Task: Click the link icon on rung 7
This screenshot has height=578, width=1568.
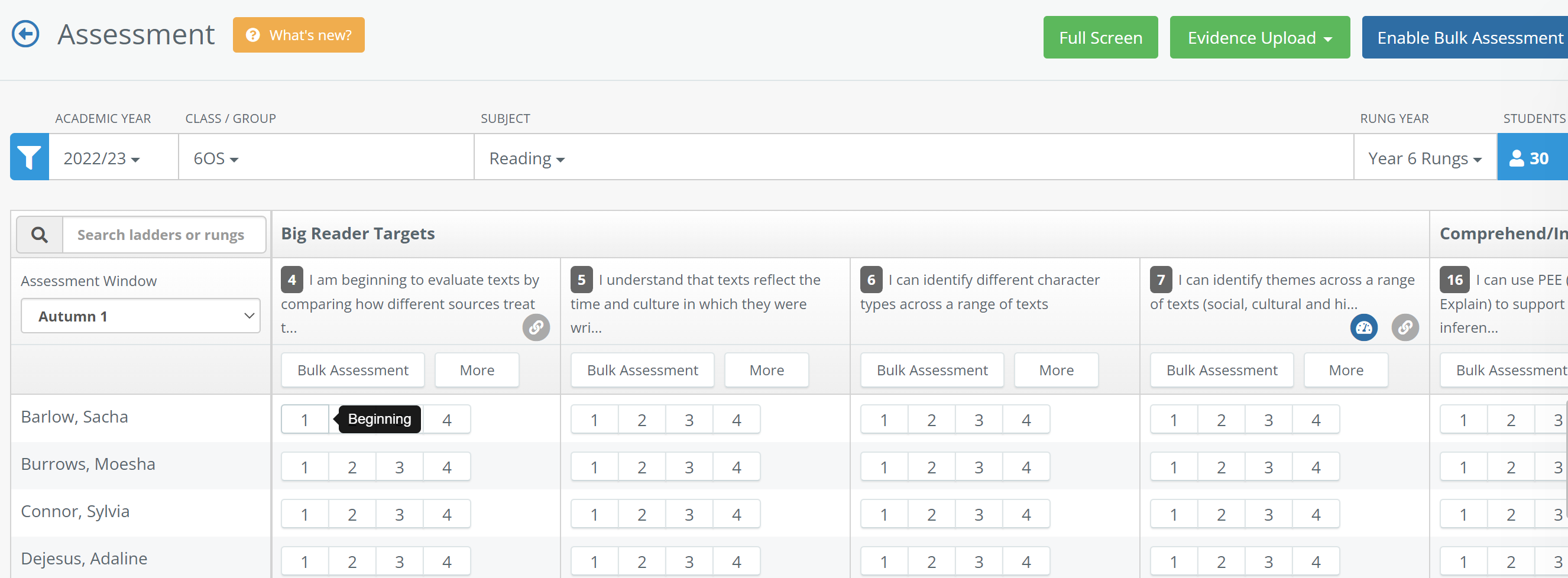Action: point(1405,327)
